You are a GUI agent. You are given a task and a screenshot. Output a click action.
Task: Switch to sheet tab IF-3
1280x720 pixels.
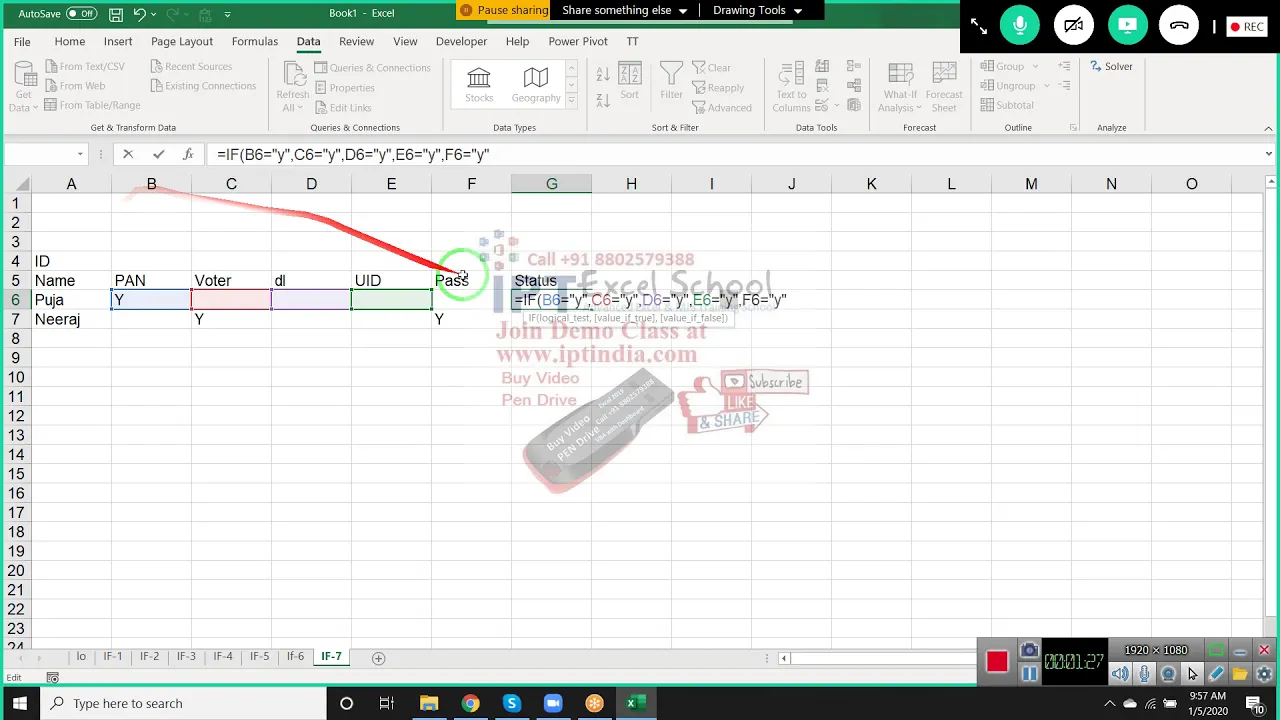point(186,657)
